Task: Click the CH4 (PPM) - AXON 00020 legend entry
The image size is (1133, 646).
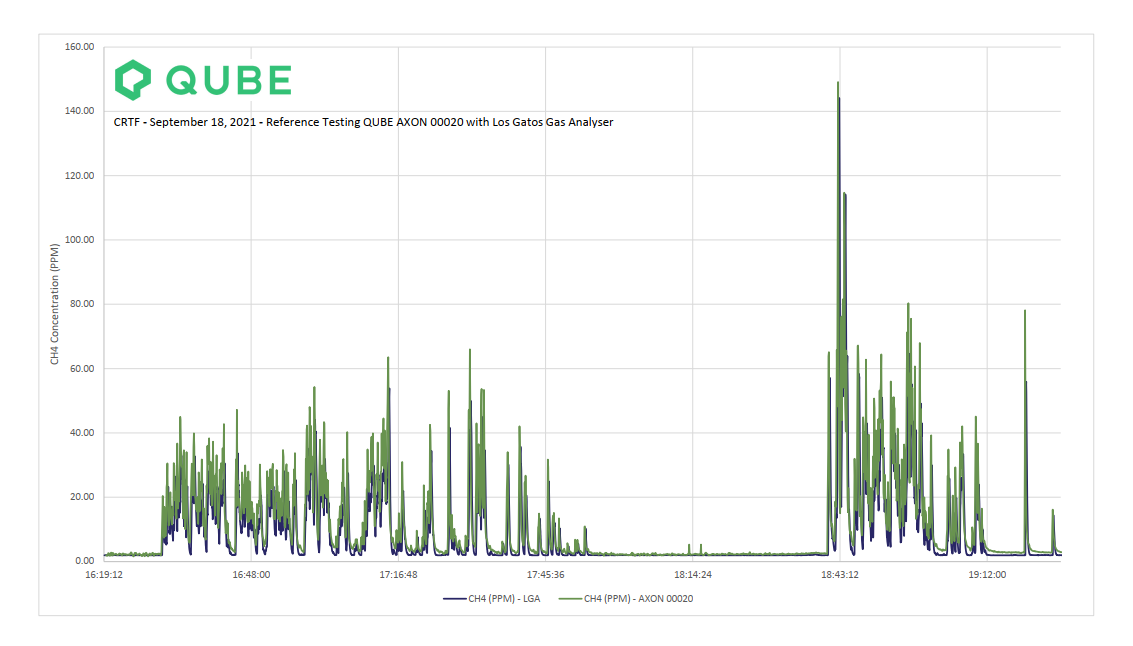Action: click(x=638, y=599)
